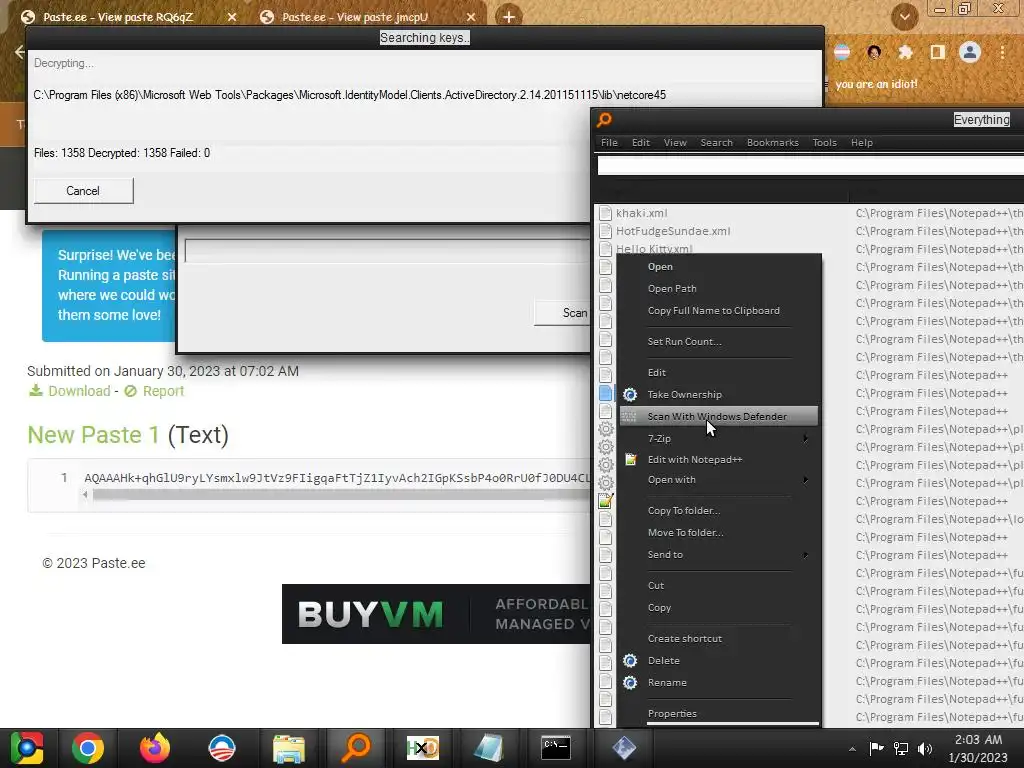The width and height of the screenshot is (1024, 768).
Task: Open the File menu in Everything
Action: click(609, 142)
